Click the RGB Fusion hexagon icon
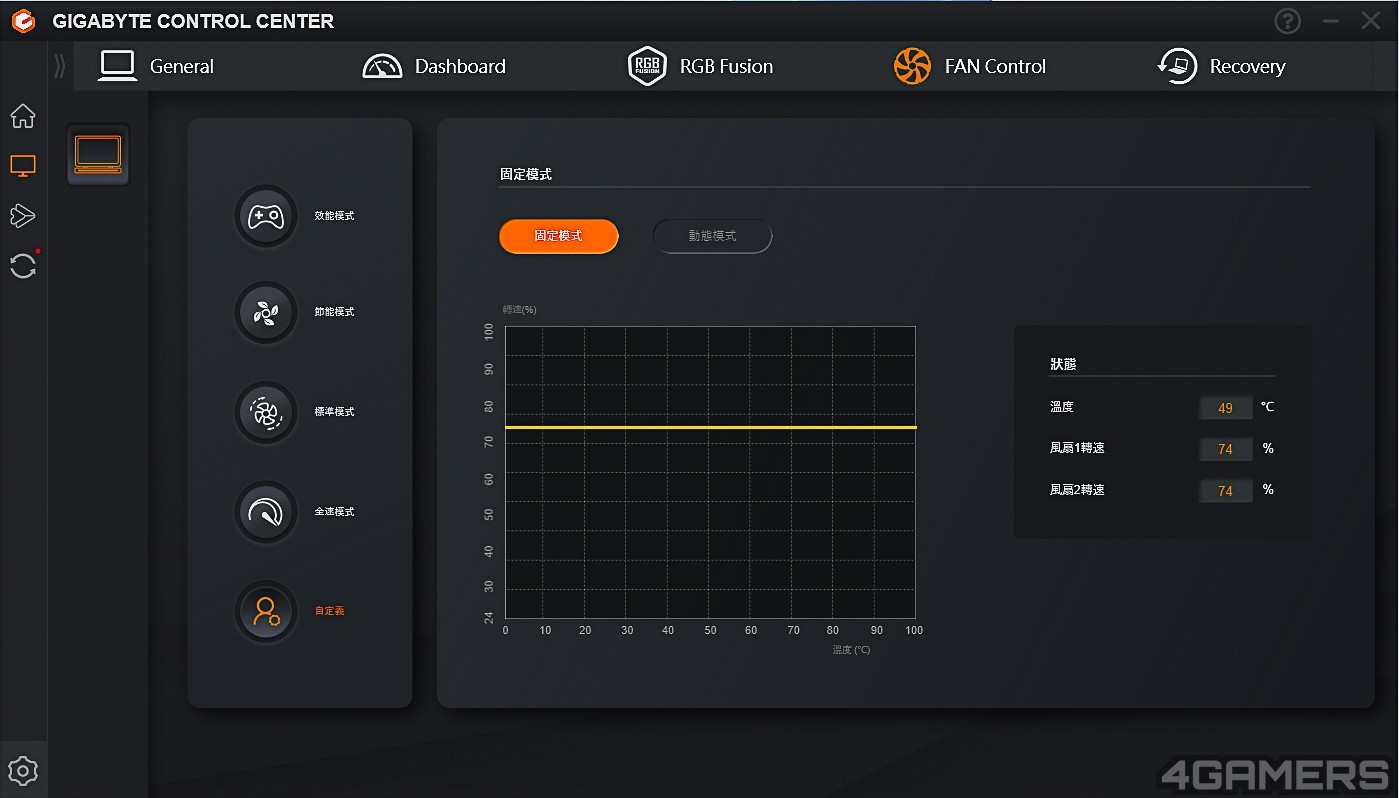1399x798 pixels. pyautogui.click(x=647, y=67)
